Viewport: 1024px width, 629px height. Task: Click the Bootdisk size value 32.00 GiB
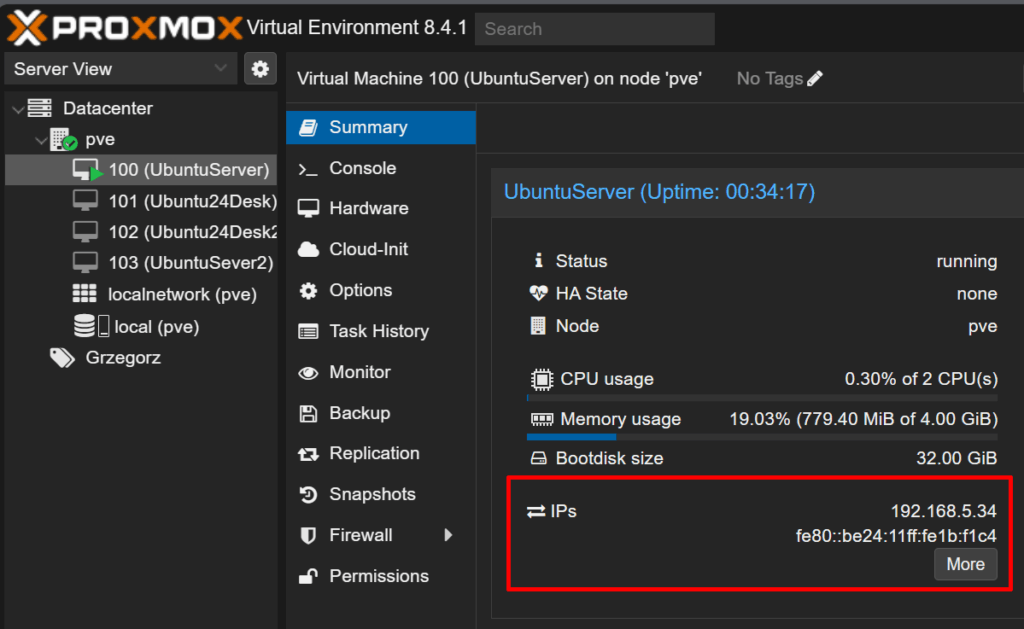957,459
